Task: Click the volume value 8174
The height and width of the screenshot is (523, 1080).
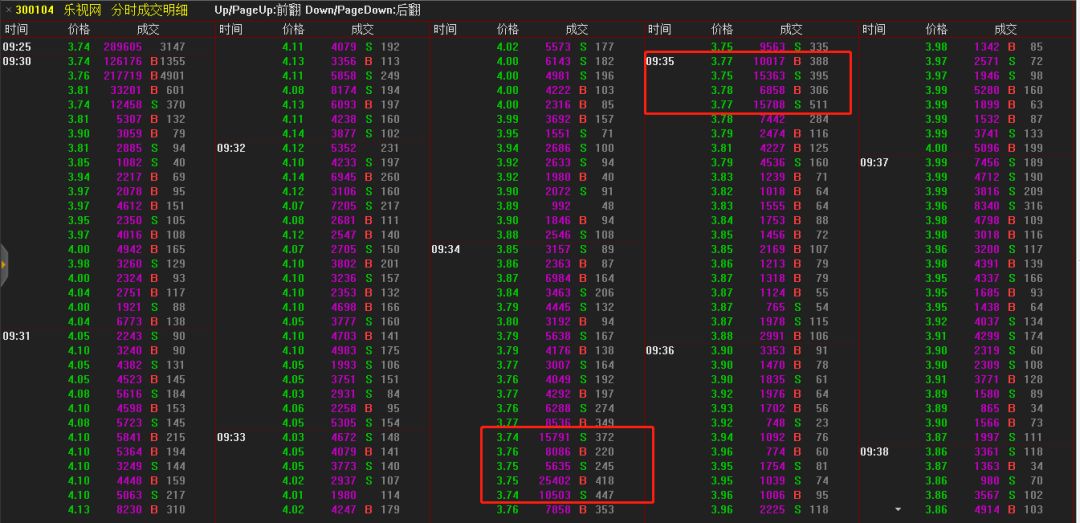Action: pyautogui.click(x=344, y=90)
